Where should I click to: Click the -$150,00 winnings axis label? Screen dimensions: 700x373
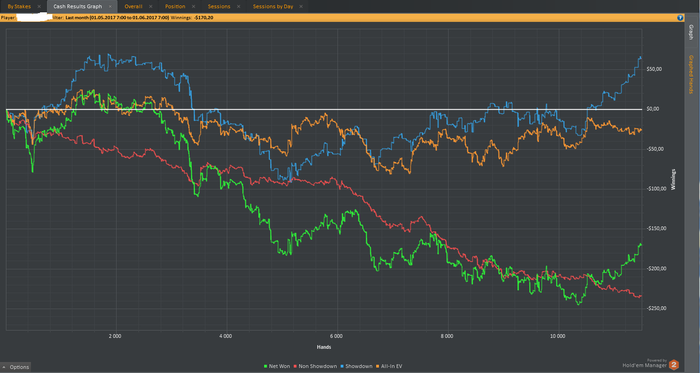coord(656,228)
